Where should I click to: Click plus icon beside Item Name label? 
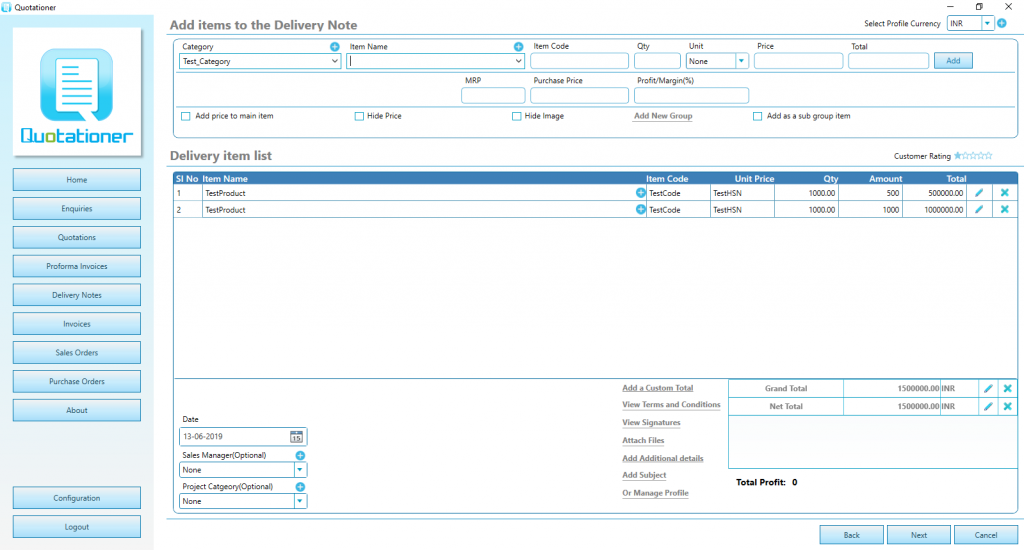(518, 46)
